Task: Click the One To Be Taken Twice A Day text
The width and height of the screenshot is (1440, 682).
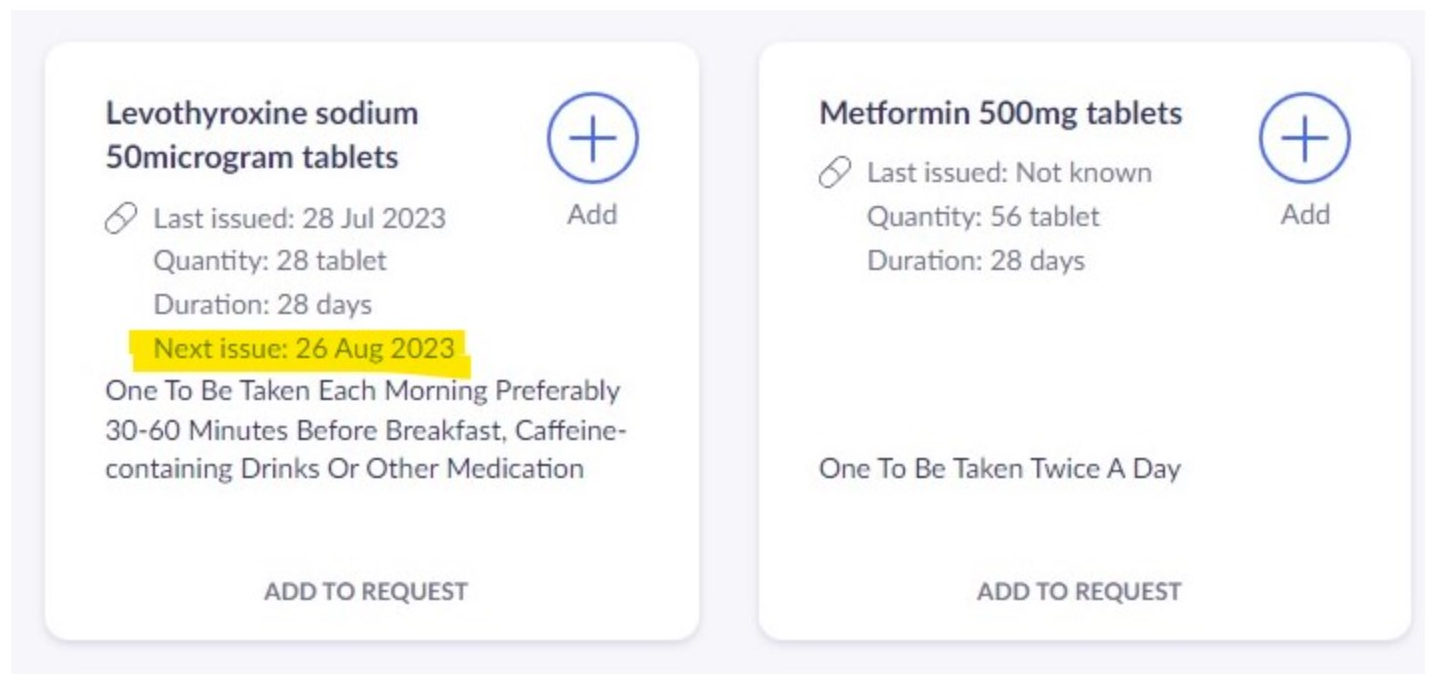Action: [999, 468]
